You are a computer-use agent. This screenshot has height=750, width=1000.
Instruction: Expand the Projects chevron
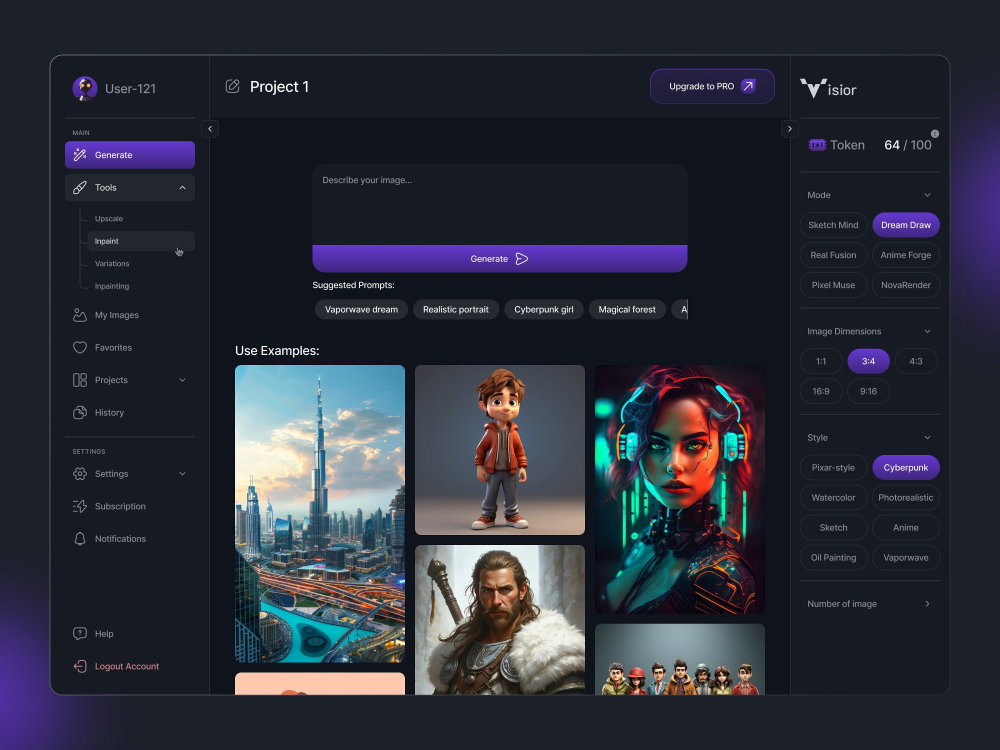coord(182,380)
